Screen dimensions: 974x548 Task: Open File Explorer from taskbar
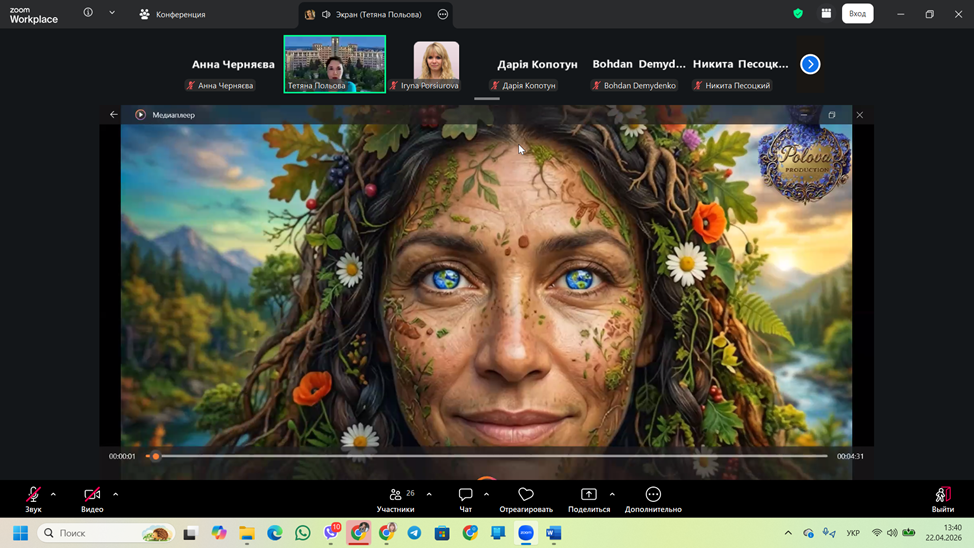(247, 533)
